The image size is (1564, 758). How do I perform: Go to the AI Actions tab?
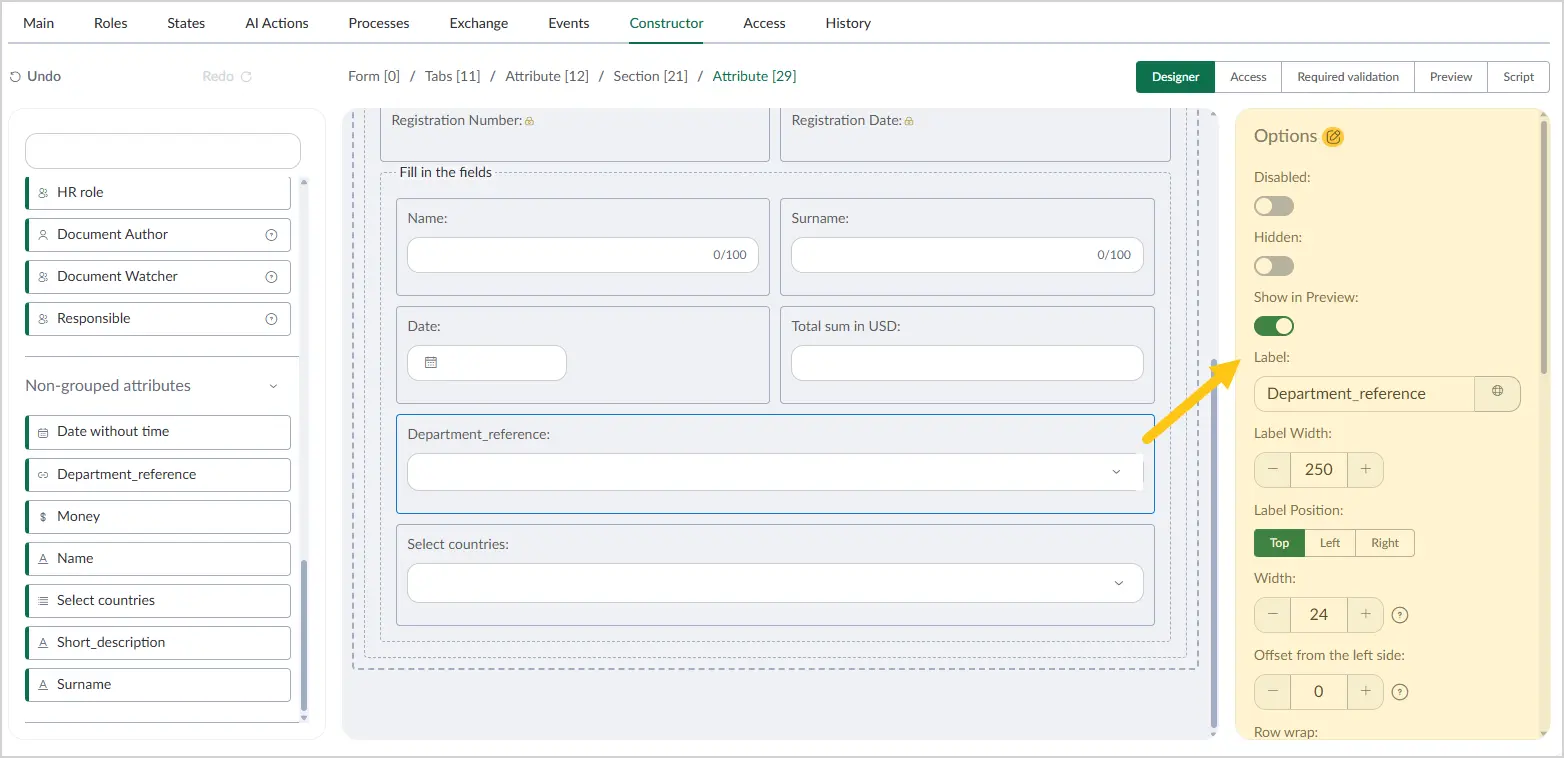pyautogui.click(x=277, y=23)
